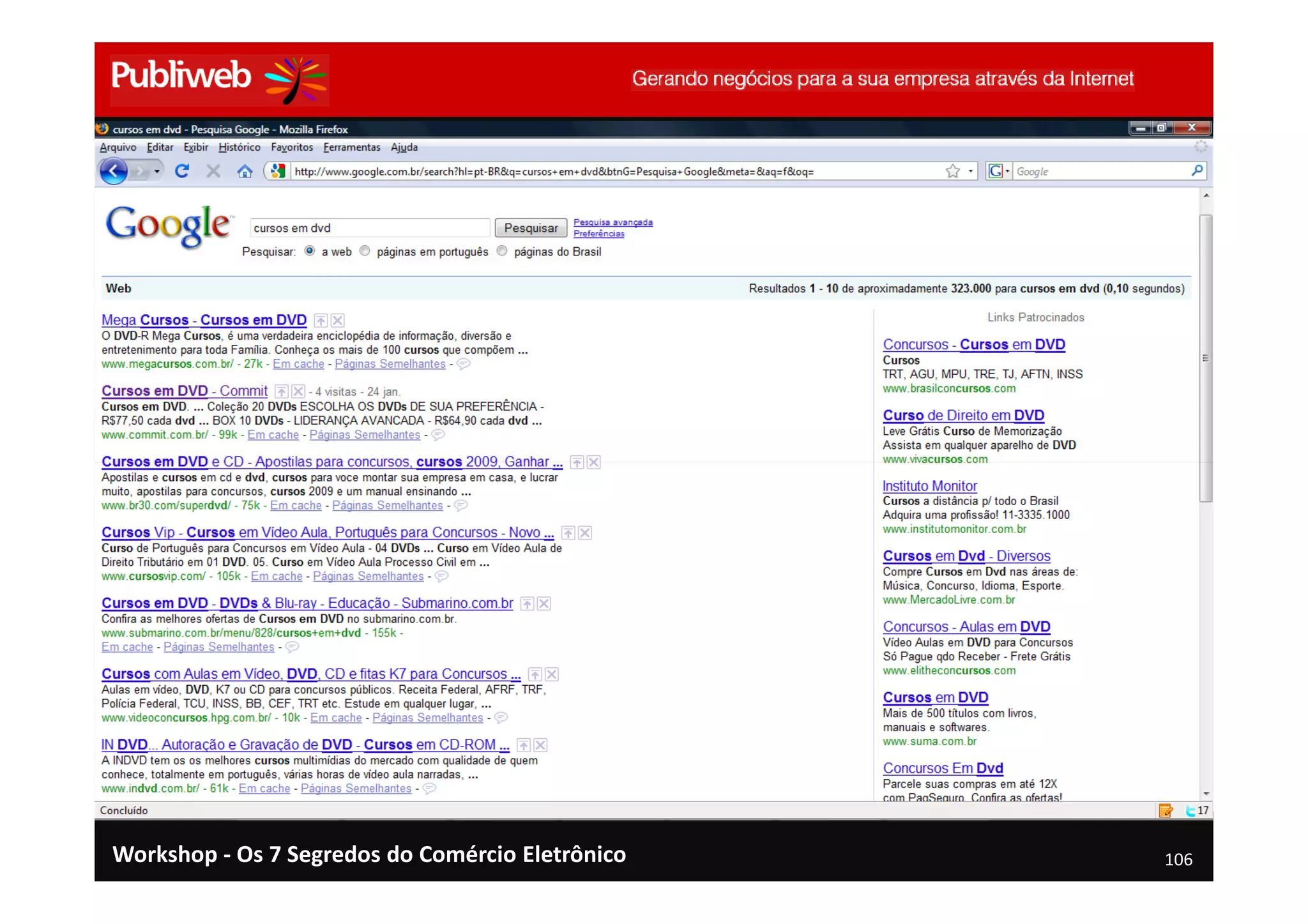Click the browser Back arrow button

113,171
